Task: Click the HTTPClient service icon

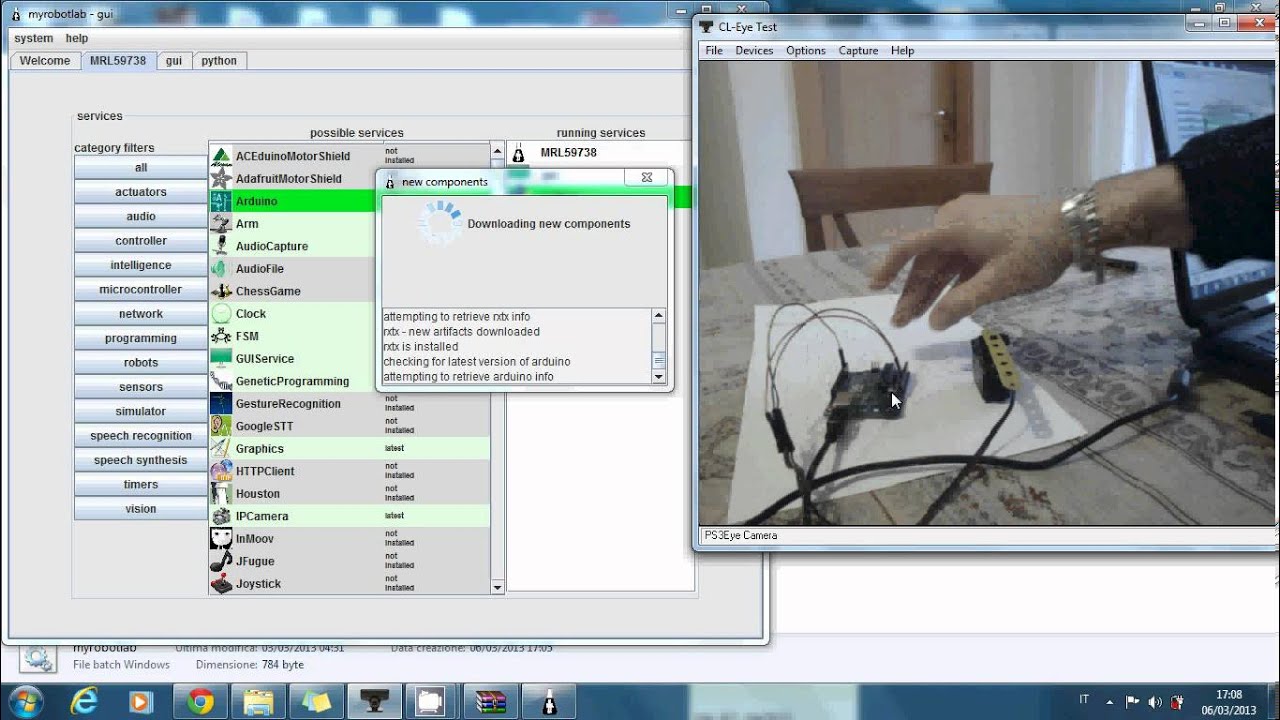Action: (221, 471)
